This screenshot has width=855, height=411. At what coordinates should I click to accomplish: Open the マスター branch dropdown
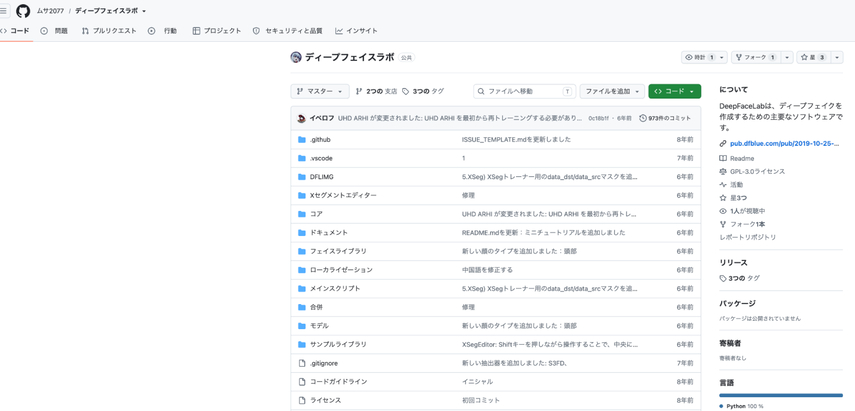pos(320,92)
